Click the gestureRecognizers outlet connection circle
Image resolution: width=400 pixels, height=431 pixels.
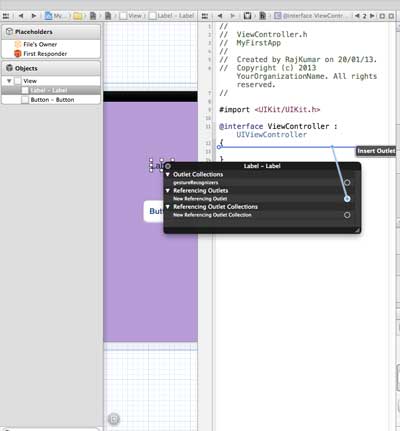(347, 183)
